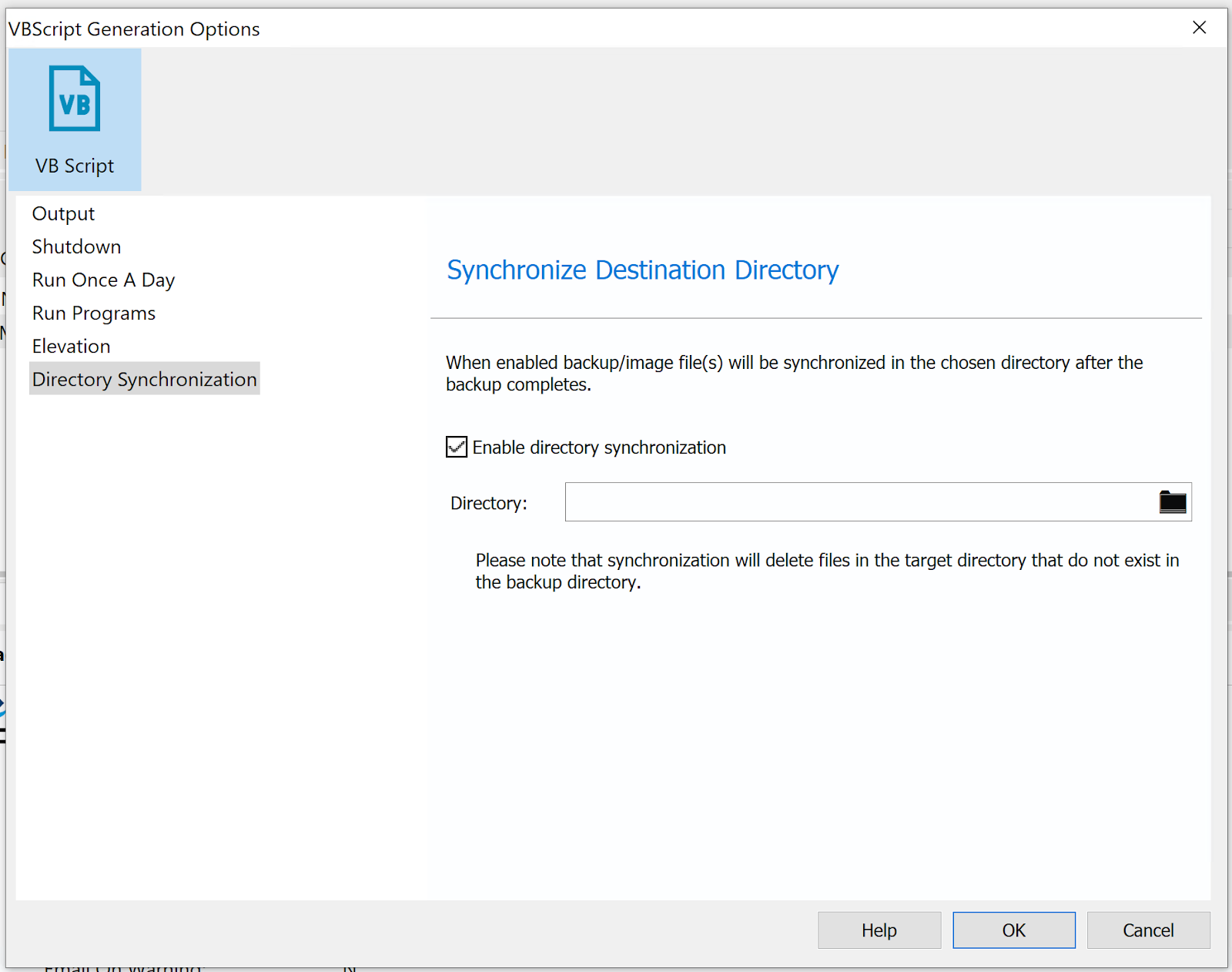Screen dimensions: 1232x972
Task: Click the note about synchronization deleting files
Action: point(826,571)
